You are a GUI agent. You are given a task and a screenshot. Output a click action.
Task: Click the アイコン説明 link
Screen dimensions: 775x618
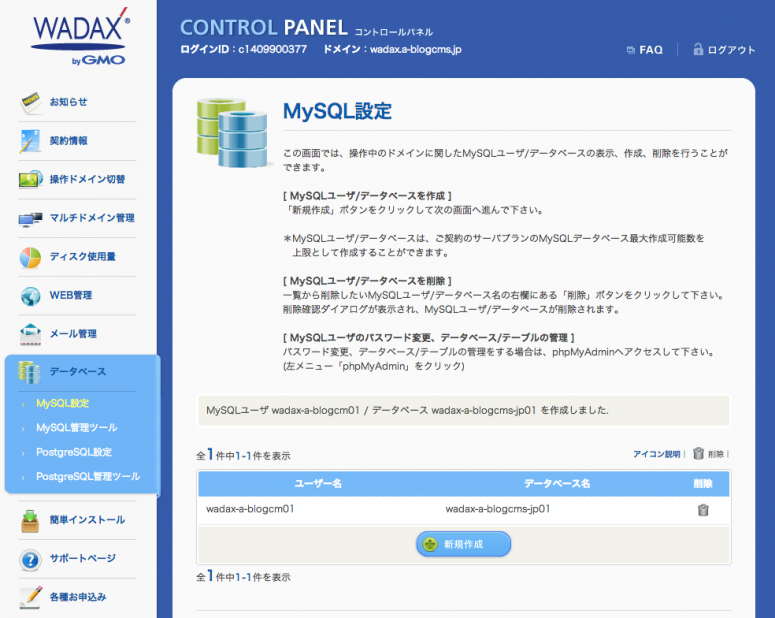pos(655,454)
